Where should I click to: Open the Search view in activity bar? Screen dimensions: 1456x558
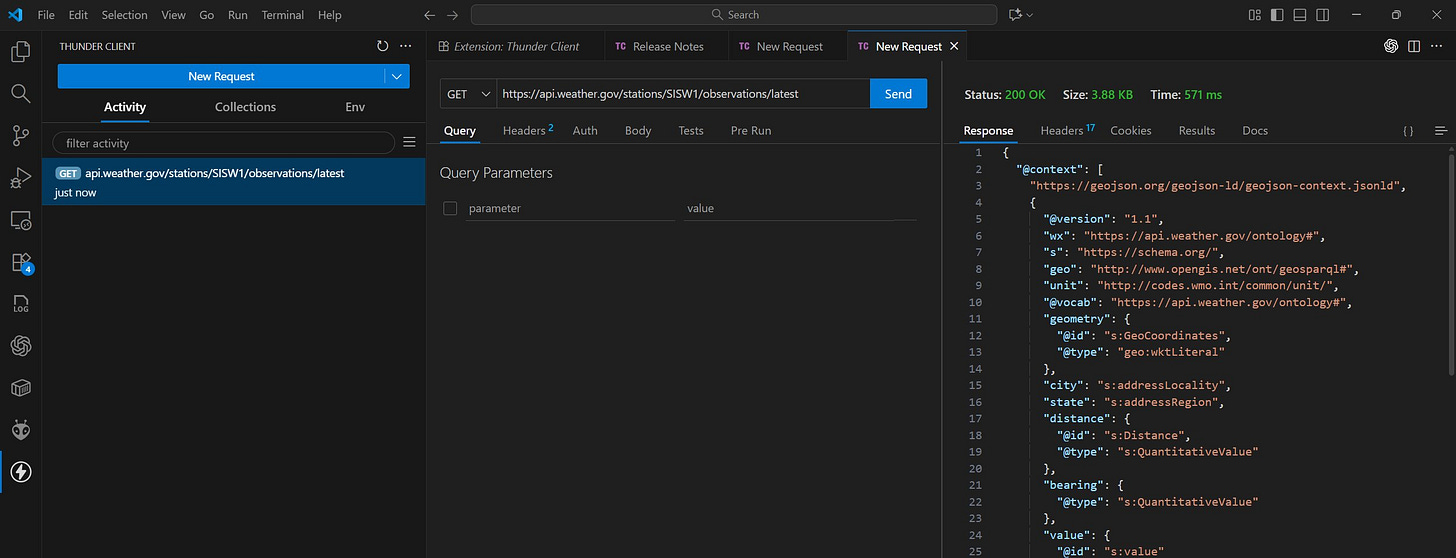(x=20, y=93)
